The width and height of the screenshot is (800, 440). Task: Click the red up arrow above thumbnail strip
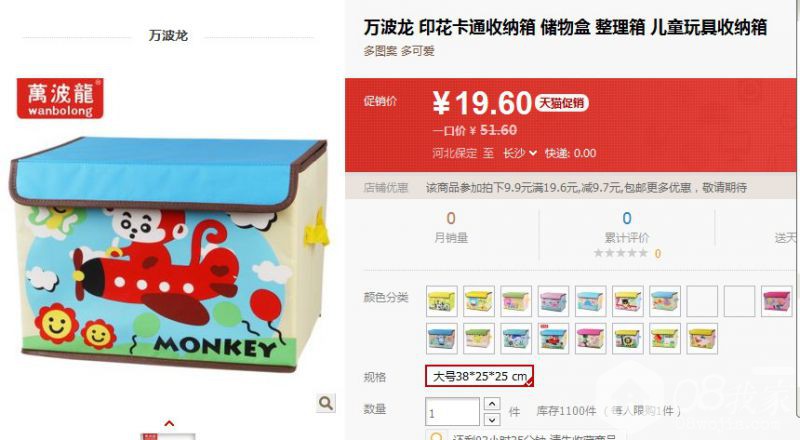169,423
